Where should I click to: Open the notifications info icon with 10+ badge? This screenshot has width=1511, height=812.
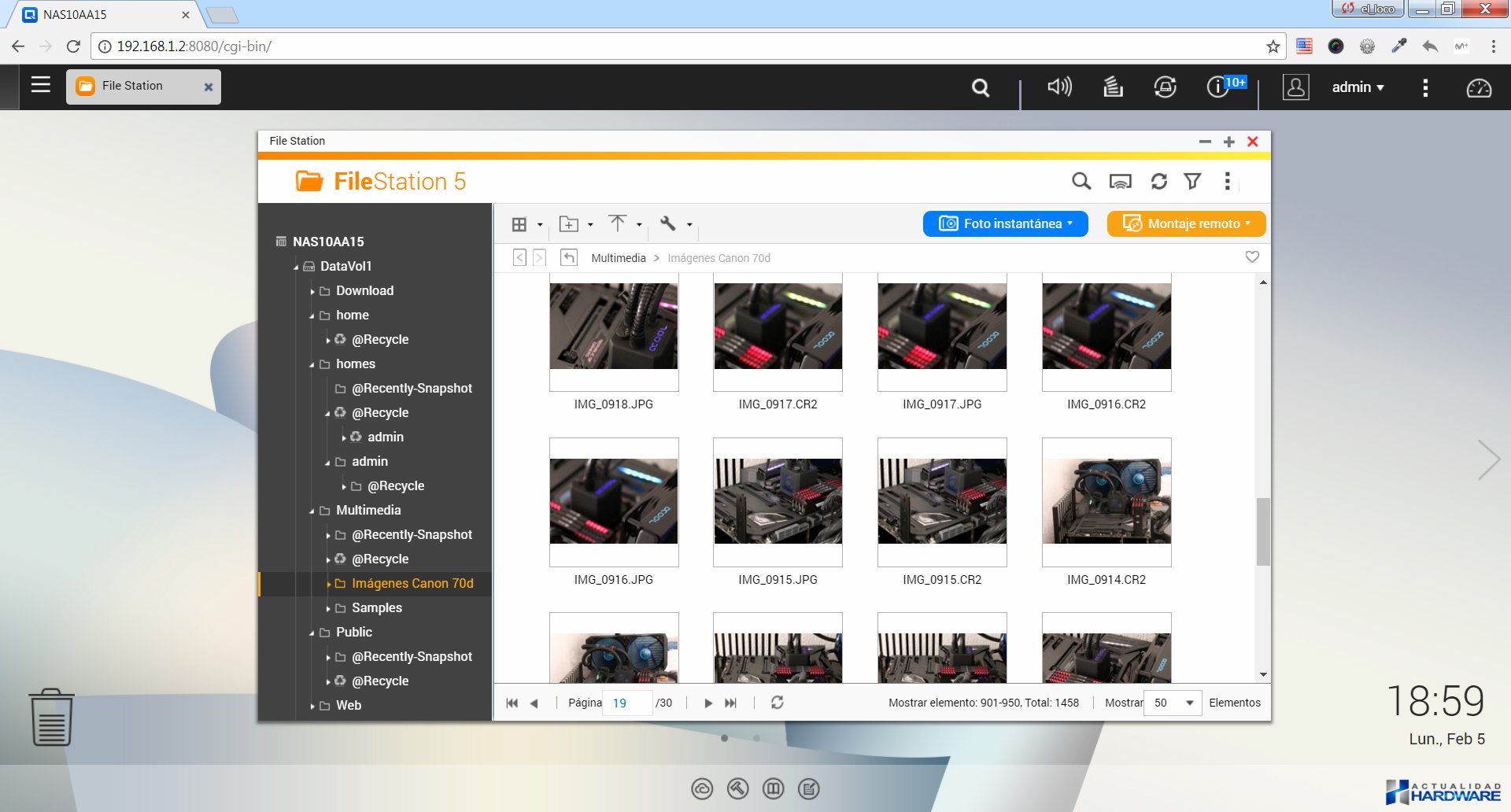click(1217, 87)
